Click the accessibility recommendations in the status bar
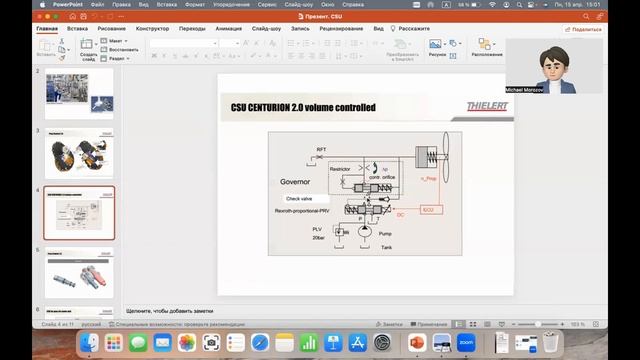 [177, 324]
